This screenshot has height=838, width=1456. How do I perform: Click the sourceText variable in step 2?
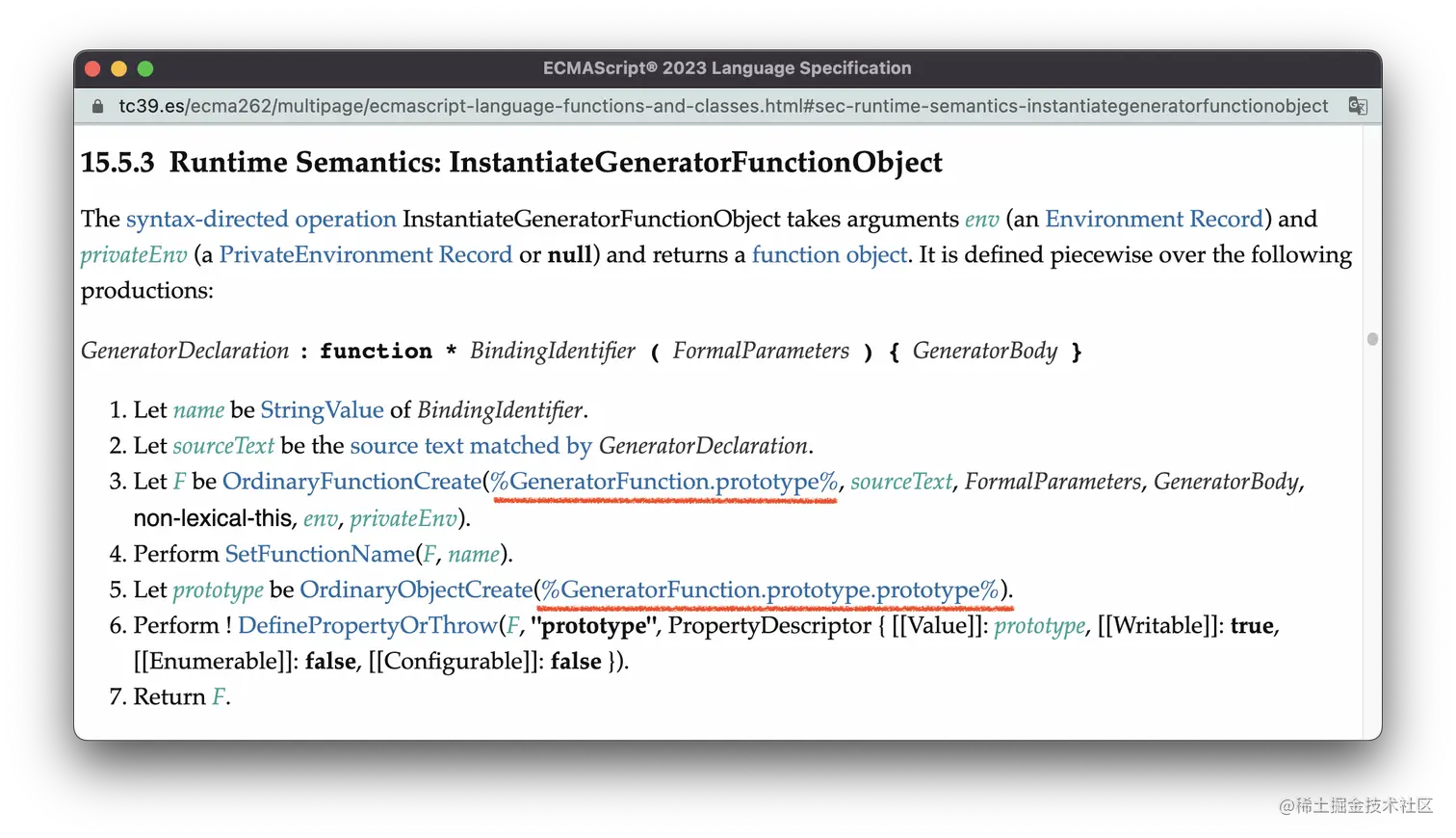coord(223,446)
